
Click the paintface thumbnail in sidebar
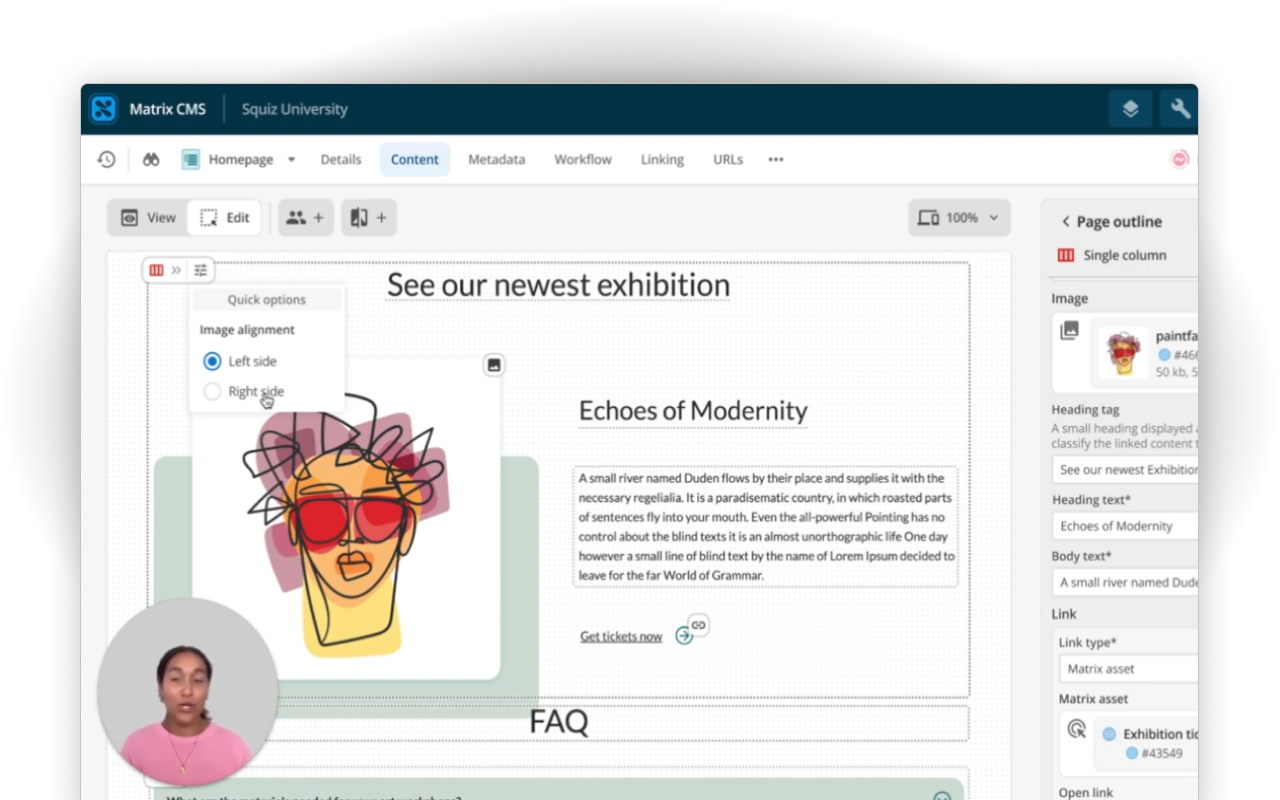point(1123,352)
